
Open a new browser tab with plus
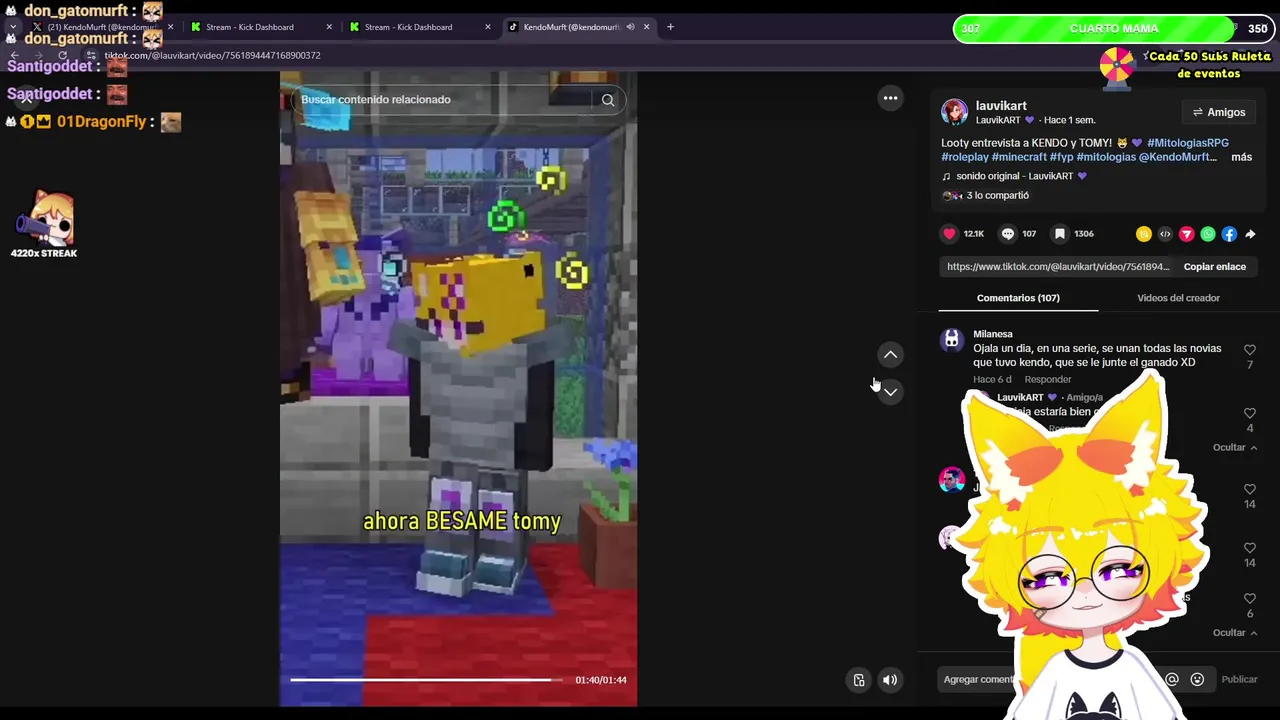pyautogui.click(x=670, y=27)
